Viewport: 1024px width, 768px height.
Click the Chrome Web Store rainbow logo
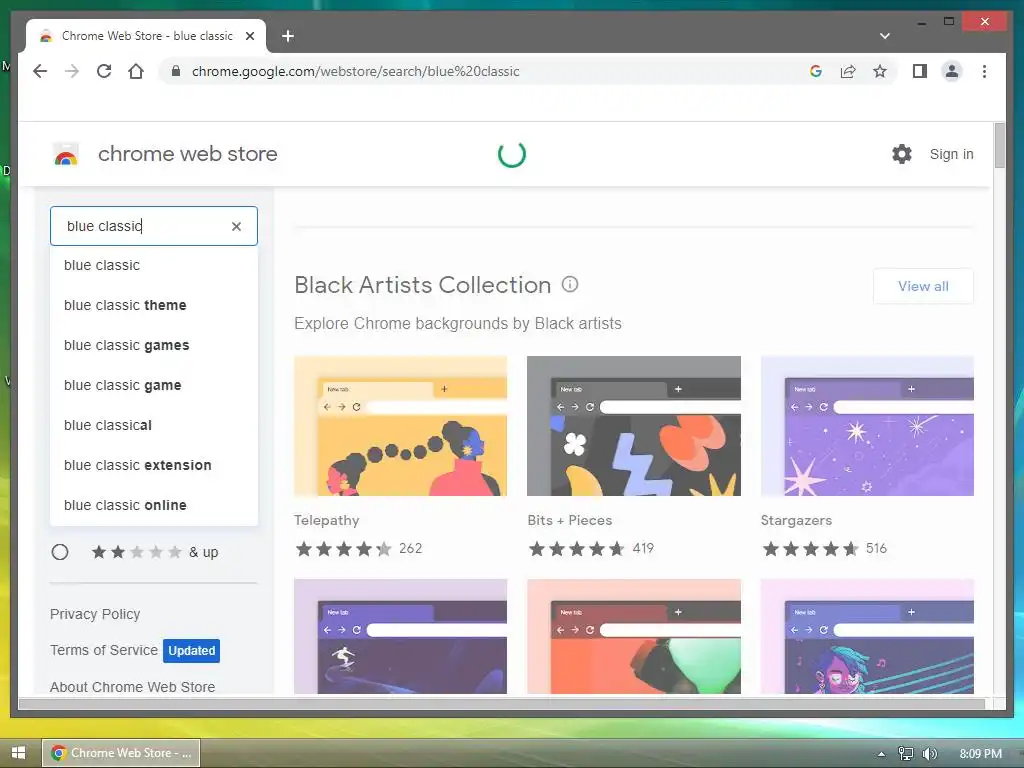click(x=65, y=154)
